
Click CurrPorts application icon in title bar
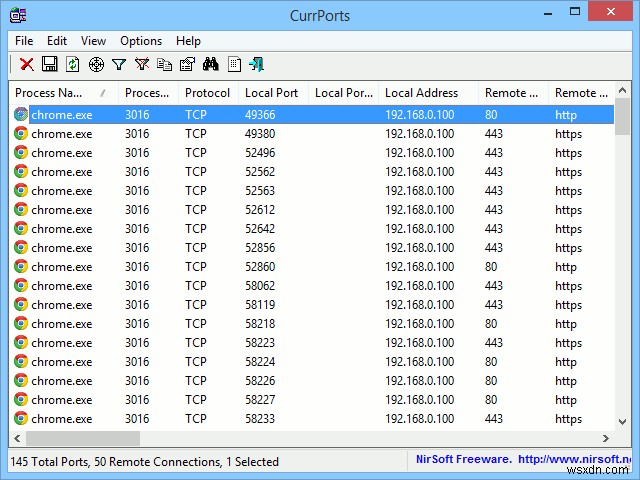click(x=18, y=15)
